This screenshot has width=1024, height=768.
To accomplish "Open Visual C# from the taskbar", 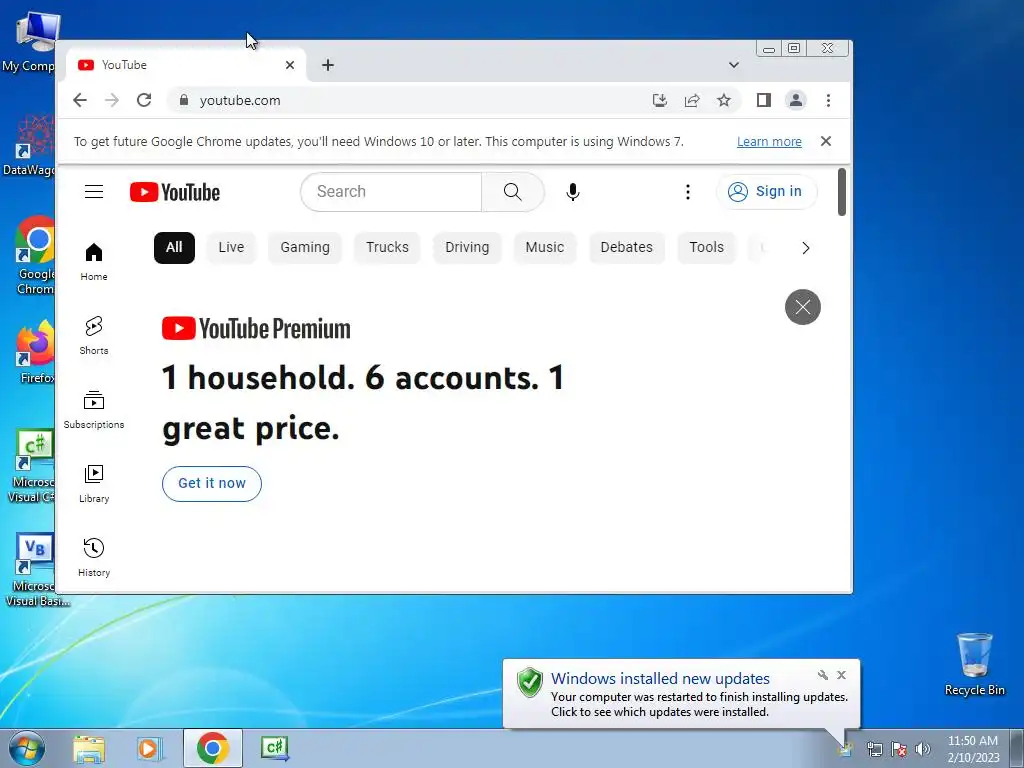I will (275, 748).
